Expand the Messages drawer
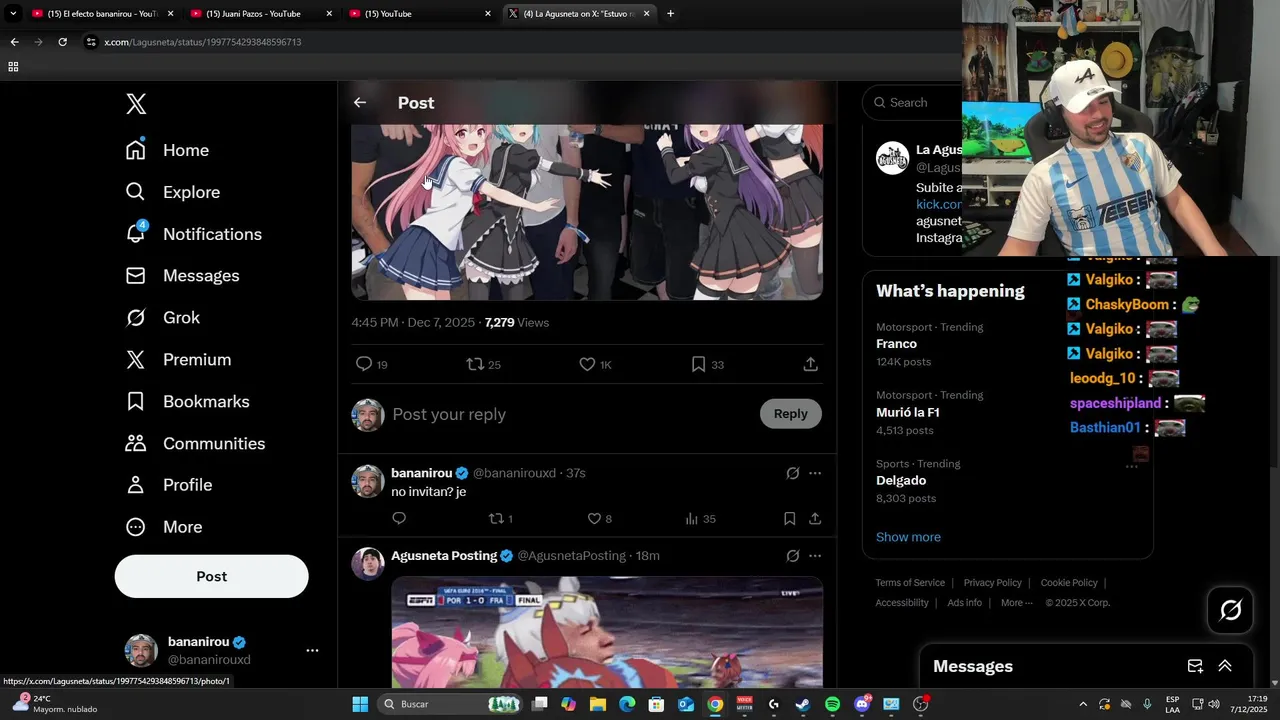 click(1225, 666)
